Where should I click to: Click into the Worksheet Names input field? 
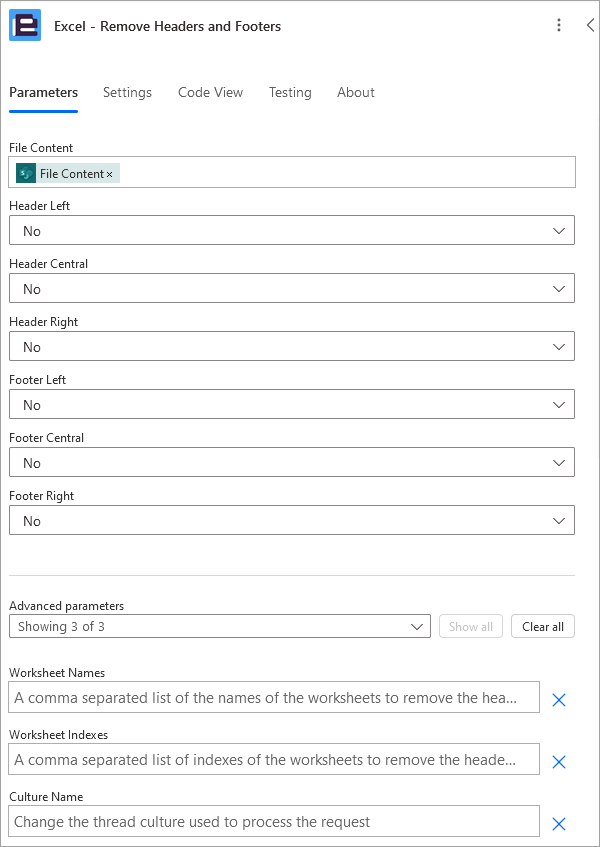pyautogui.click(x=274, y=697)
